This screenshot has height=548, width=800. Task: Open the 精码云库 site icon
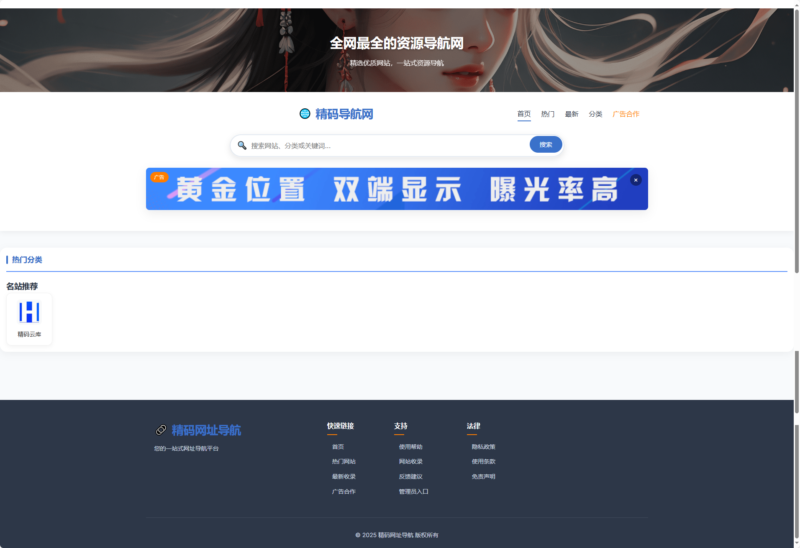tap(29, 312)
